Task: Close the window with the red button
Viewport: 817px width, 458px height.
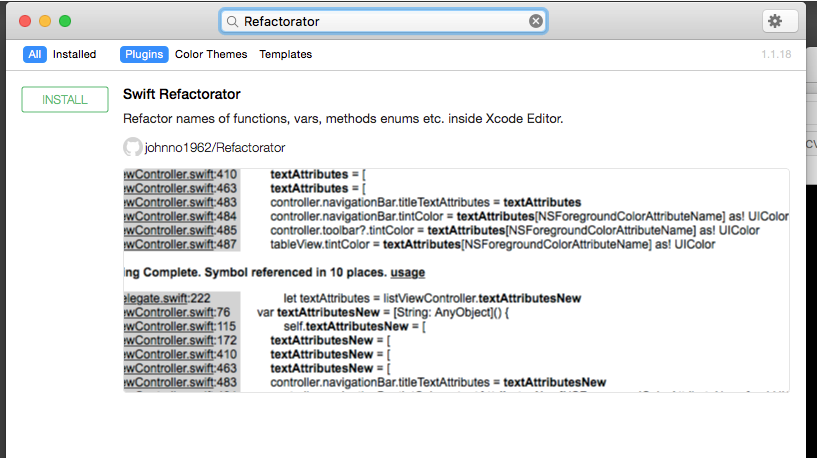Action: (x=25, y=21)
